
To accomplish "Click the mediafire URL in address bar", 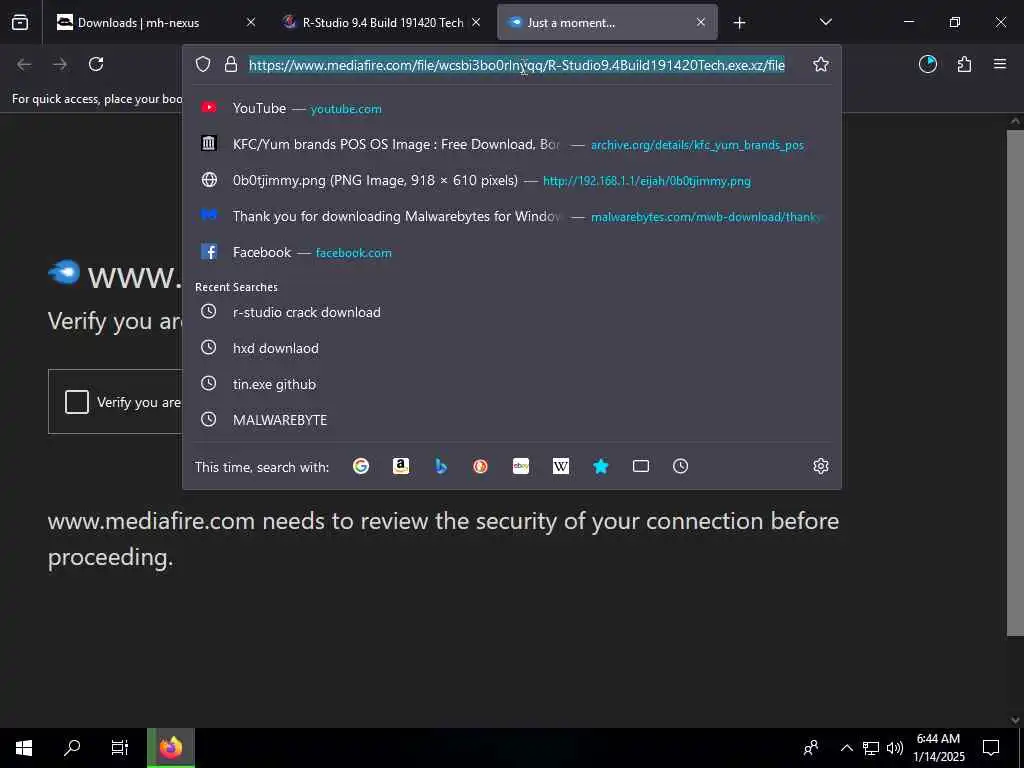I will (517, 65).
